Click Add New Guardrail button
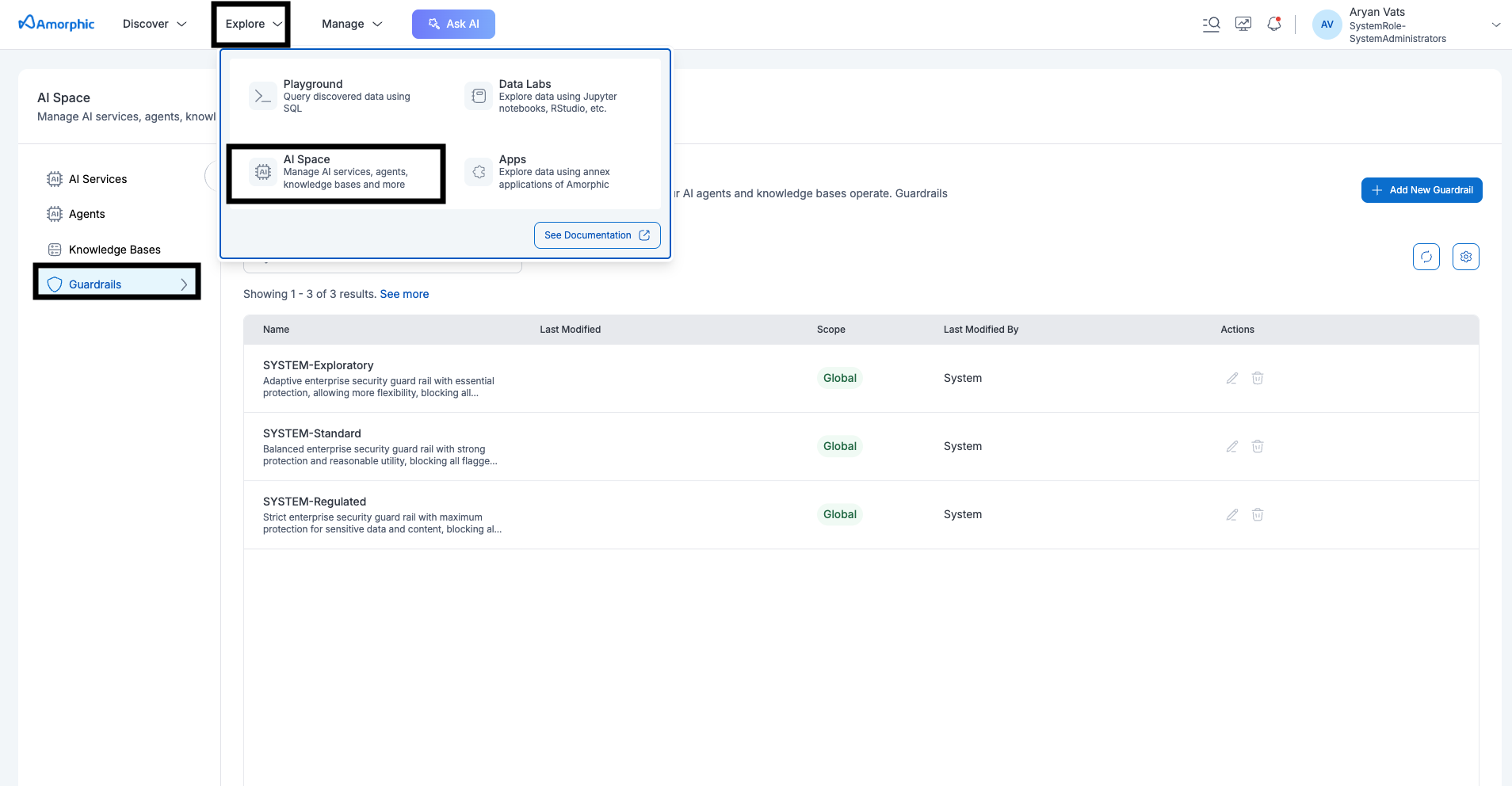Screen dimensions: 1512x786 pos(1422,190)
